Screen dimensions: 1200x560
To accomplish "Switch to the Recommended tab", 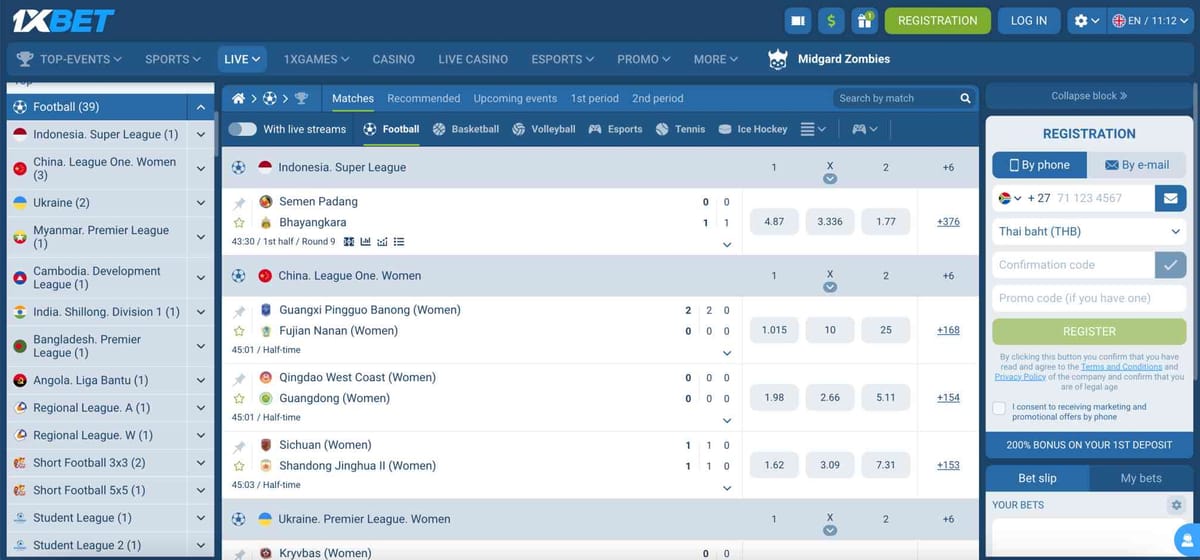I will click(x=423, y=98).
